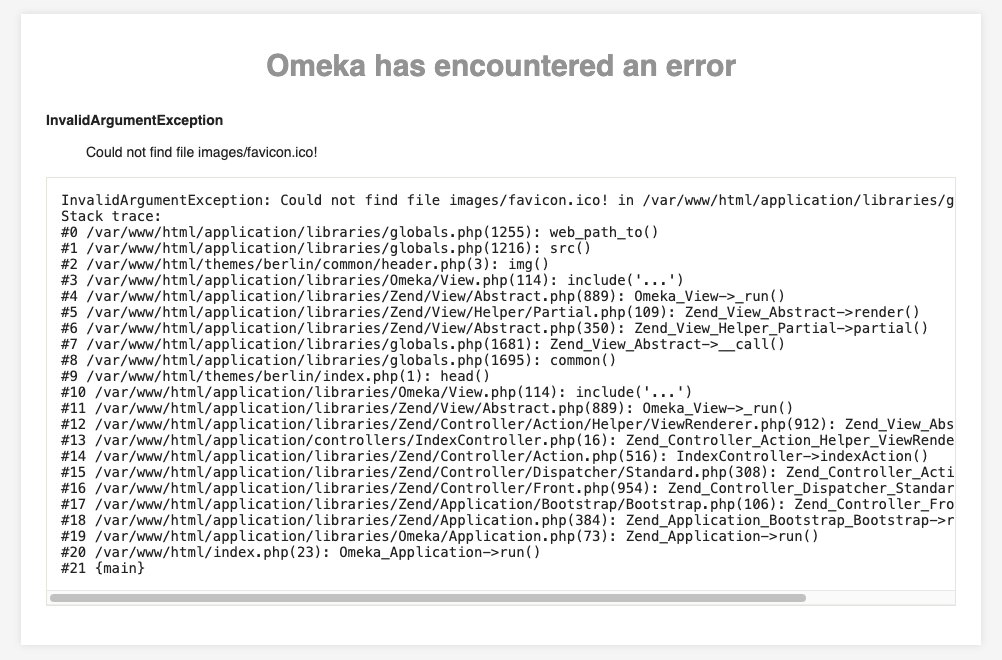The image size is (1002, 660).
Task: Click the horizontal scrollbar under the stack trace
Action: click(427, 598)
